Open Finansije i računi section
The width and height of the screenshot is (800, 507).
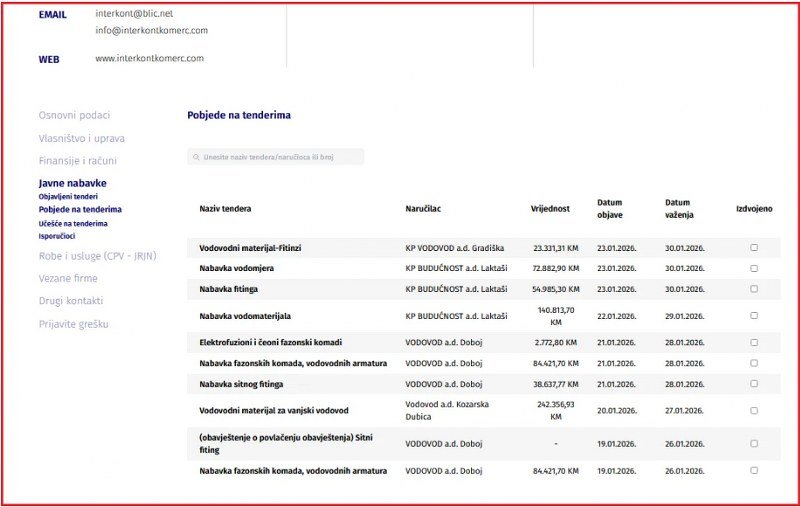pos(77,160)
